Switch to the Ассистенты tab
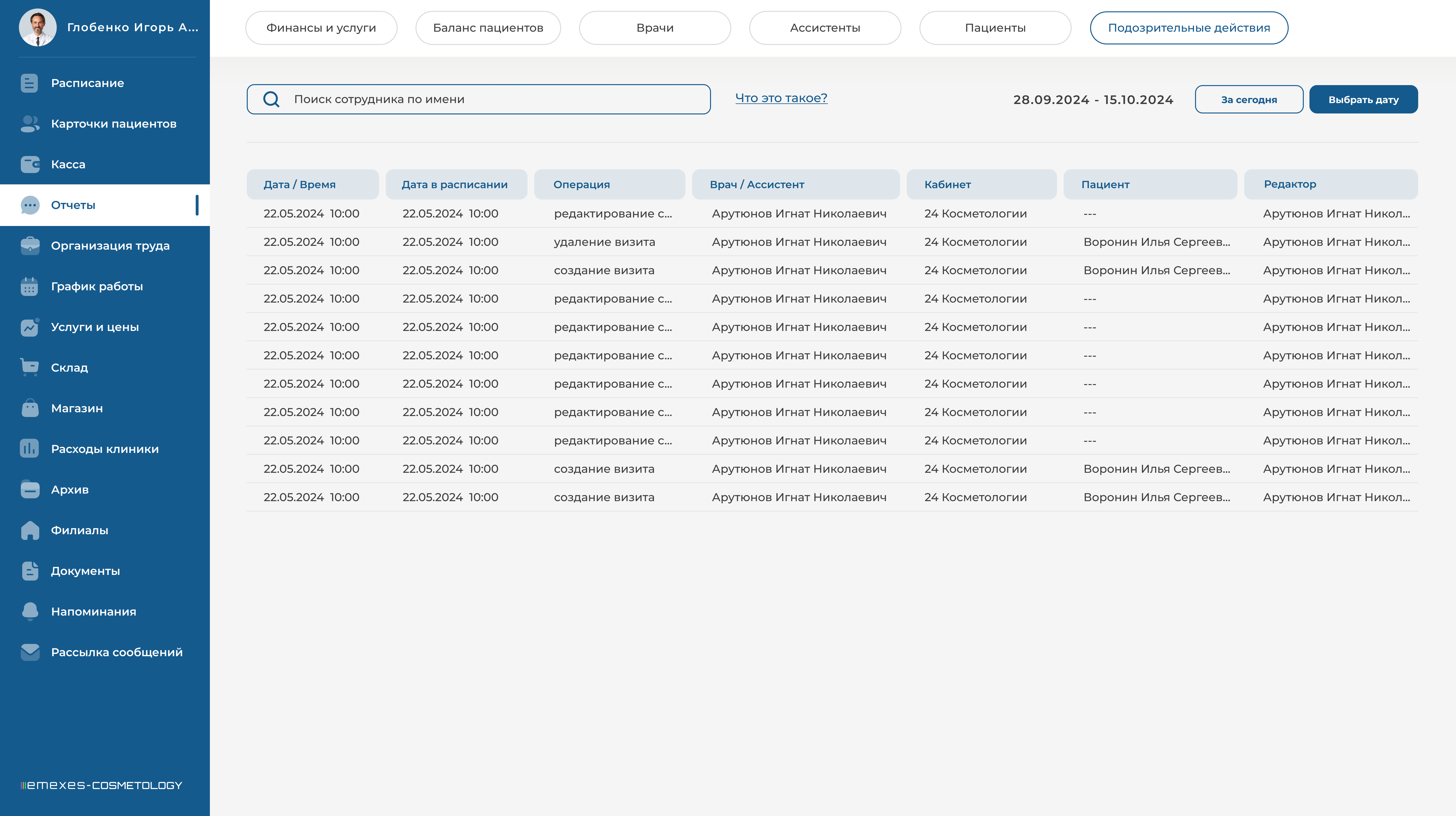The image size is (1456, 816). 825,28
